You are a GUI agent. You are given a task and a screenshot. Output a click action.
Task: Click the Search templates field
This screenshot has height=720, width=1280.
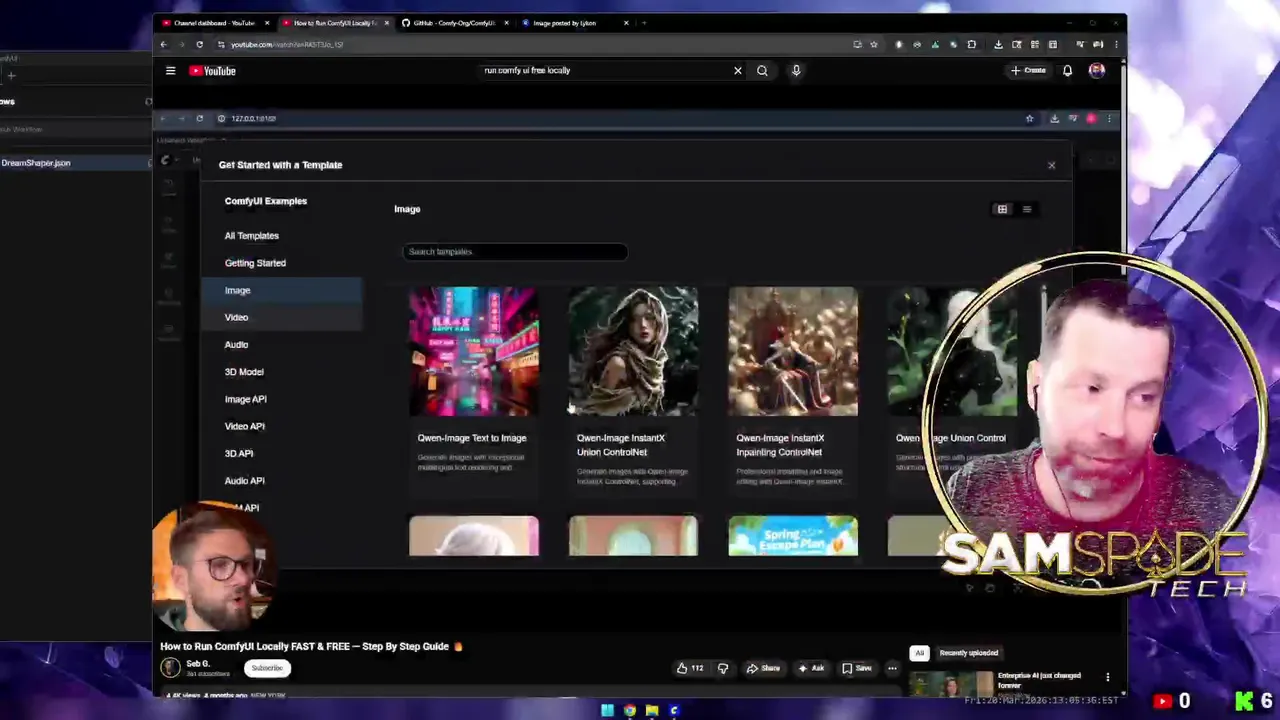pyautogui.click(x=515, y=252)
